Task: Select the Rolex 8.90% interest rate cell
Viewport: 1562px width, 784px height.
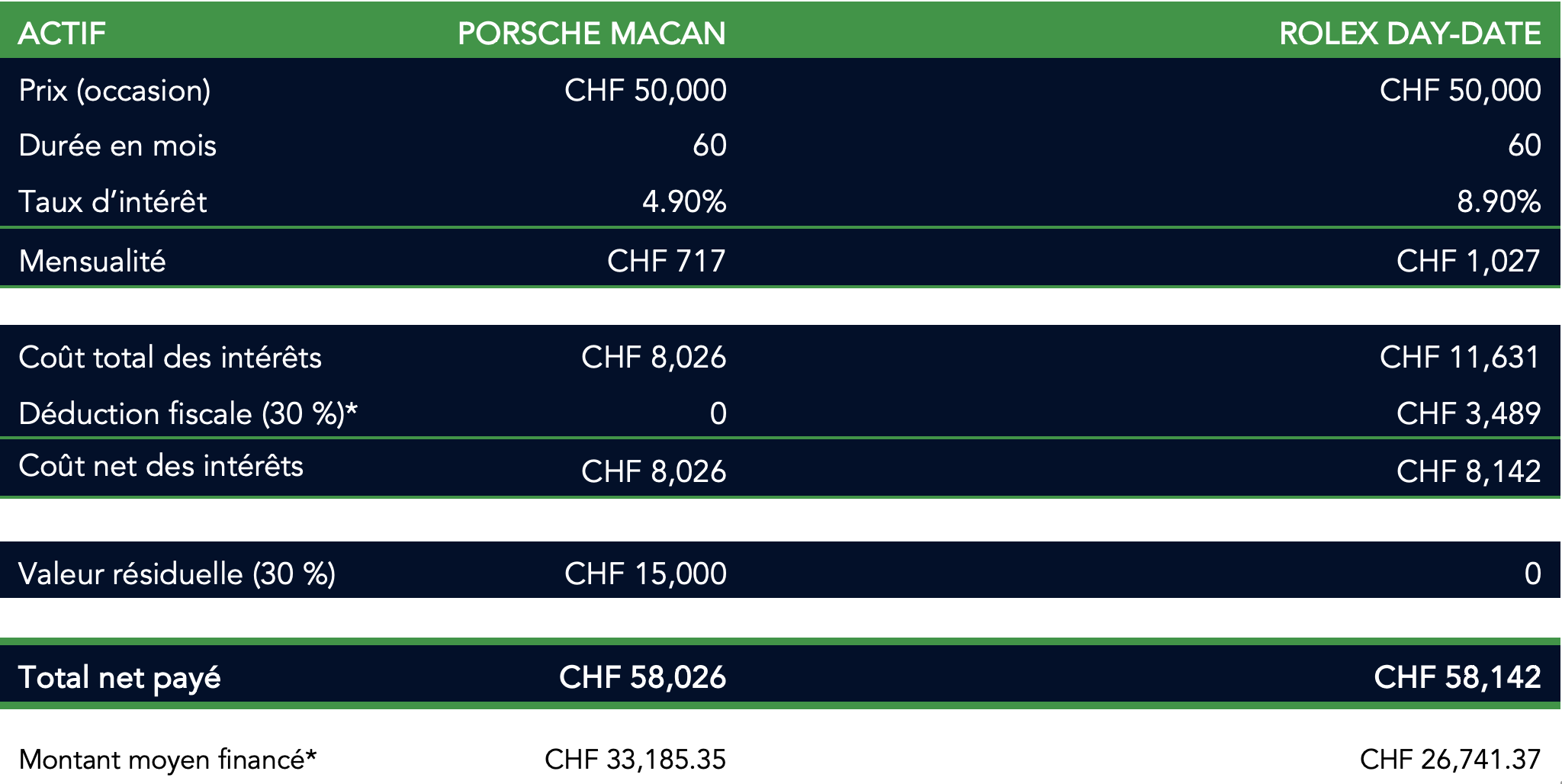Action: tap(1499, 202)
